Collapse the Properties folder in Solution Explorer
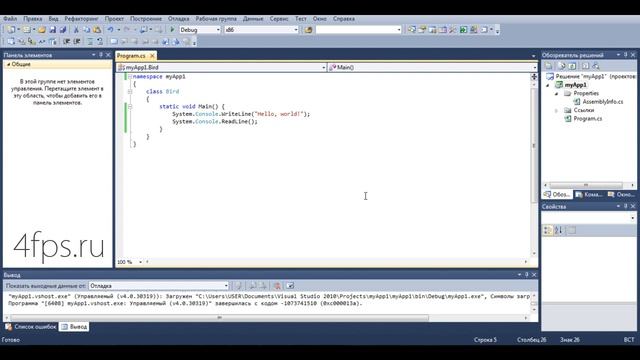 [556, 93]
